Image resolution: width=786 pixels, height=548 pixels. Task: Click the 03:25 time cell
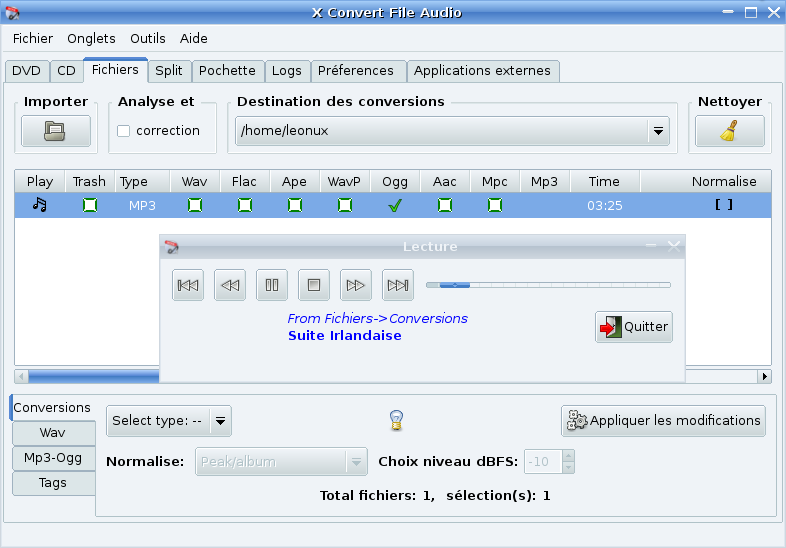tap(605, 206)
